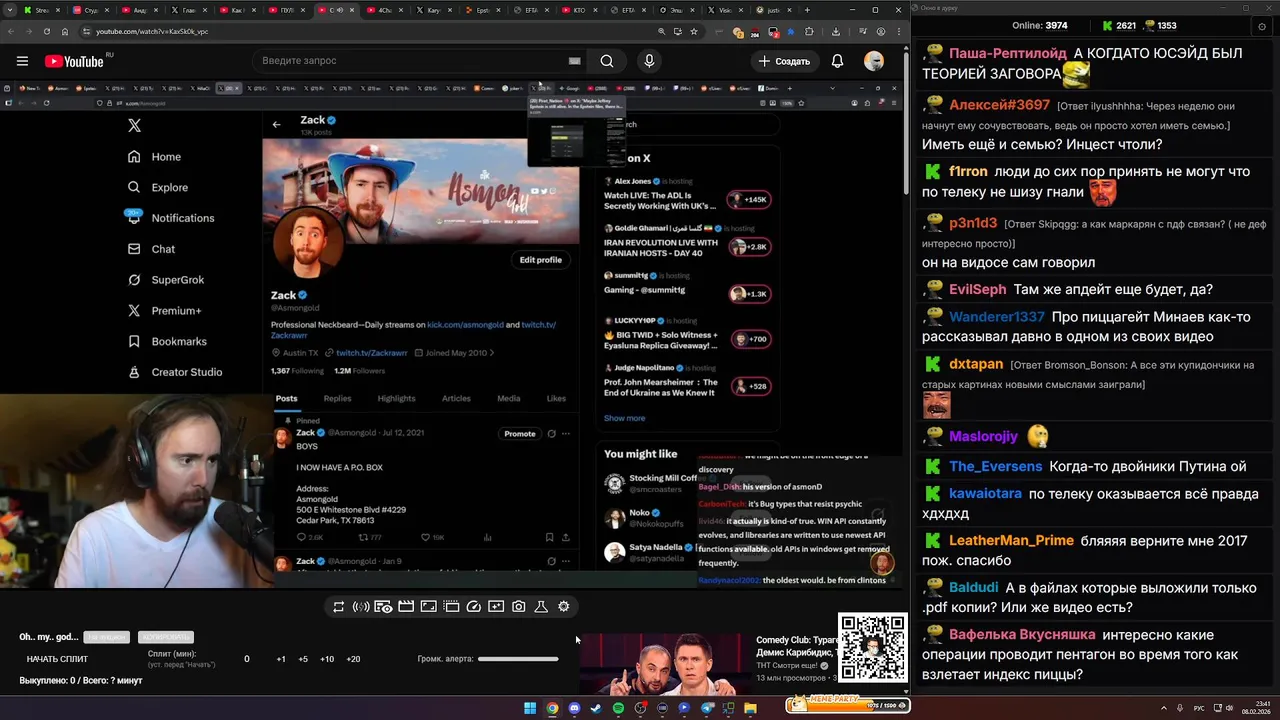Click the clapperboard icon in overlay toolbar
Viewport: 1280px width, 720px height.
click(x=406, y=607)
